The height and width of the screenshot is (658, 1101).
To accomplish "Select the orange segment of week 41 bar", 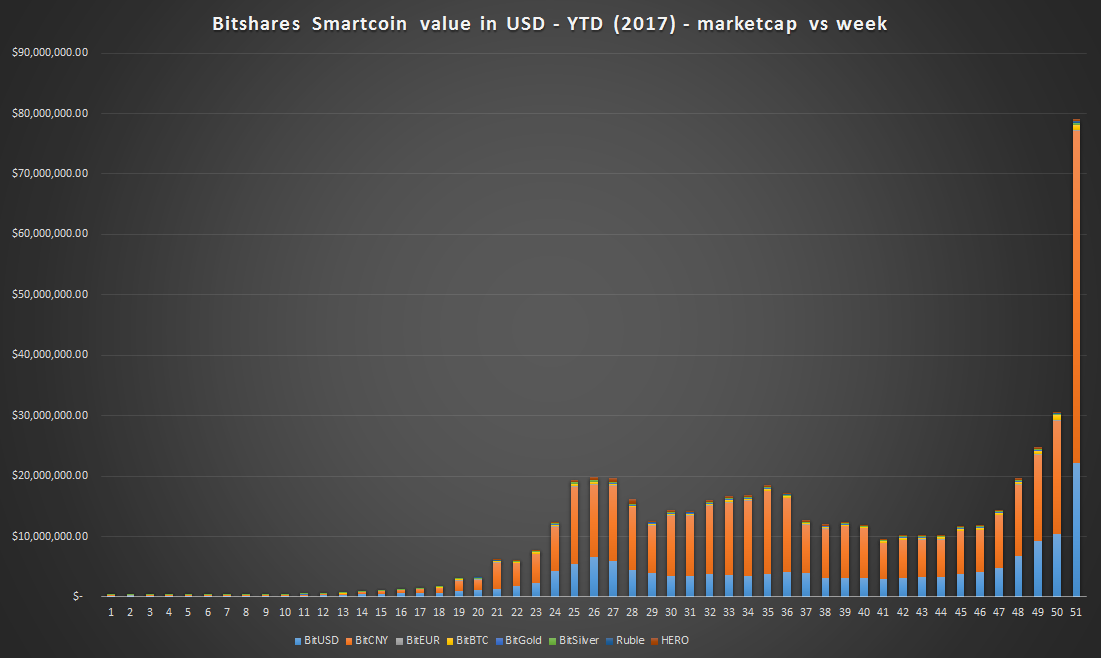I will (883, 561).
